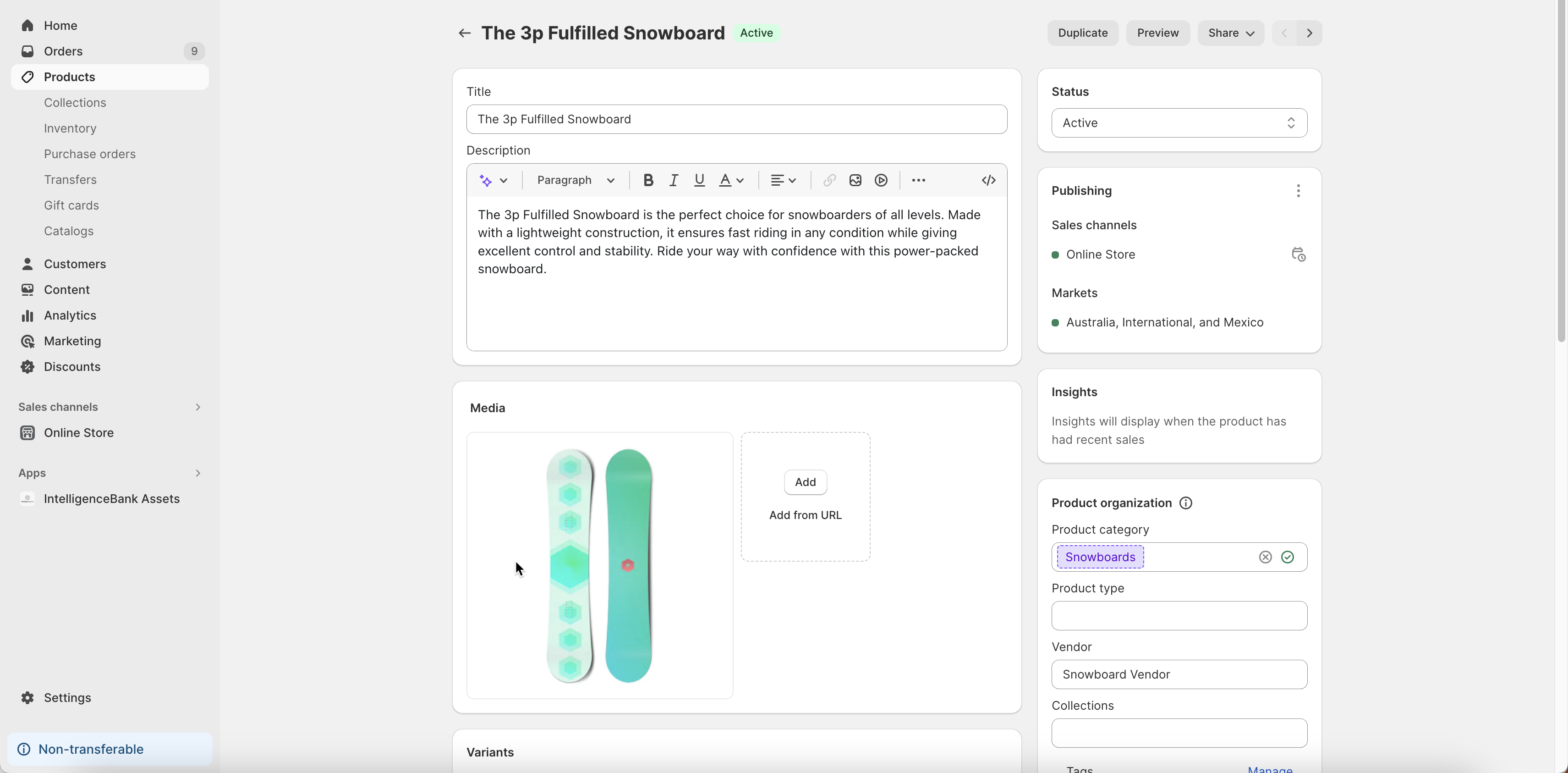Click the Vendor input field
The height and width of the screenshot is (773, 1568).
pos(1179,674)
